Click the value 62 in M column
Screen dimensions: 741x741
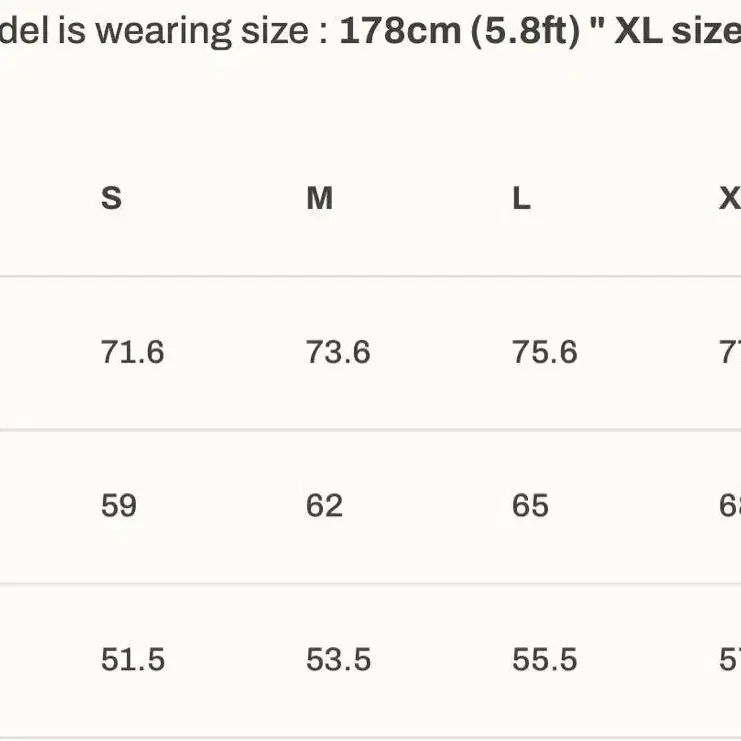(x=325, y=506)
